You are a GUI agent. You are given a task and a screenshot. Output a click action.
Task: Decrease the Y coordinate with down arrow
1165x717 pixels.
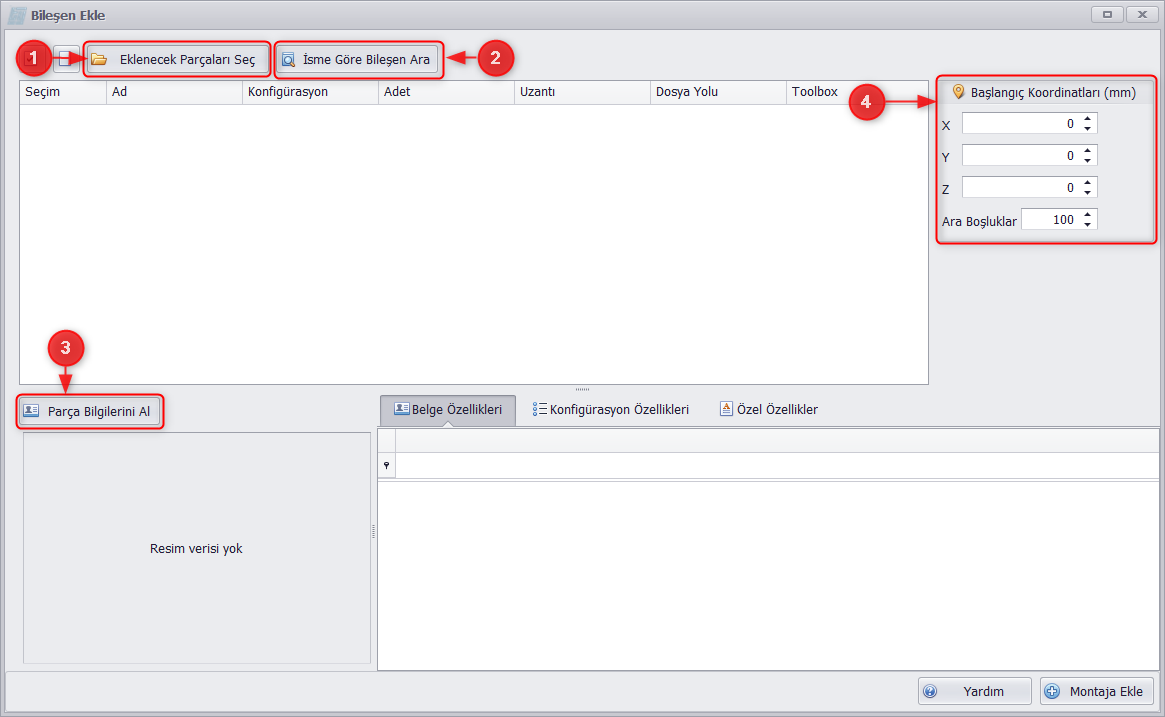[x=1088, y=160]
